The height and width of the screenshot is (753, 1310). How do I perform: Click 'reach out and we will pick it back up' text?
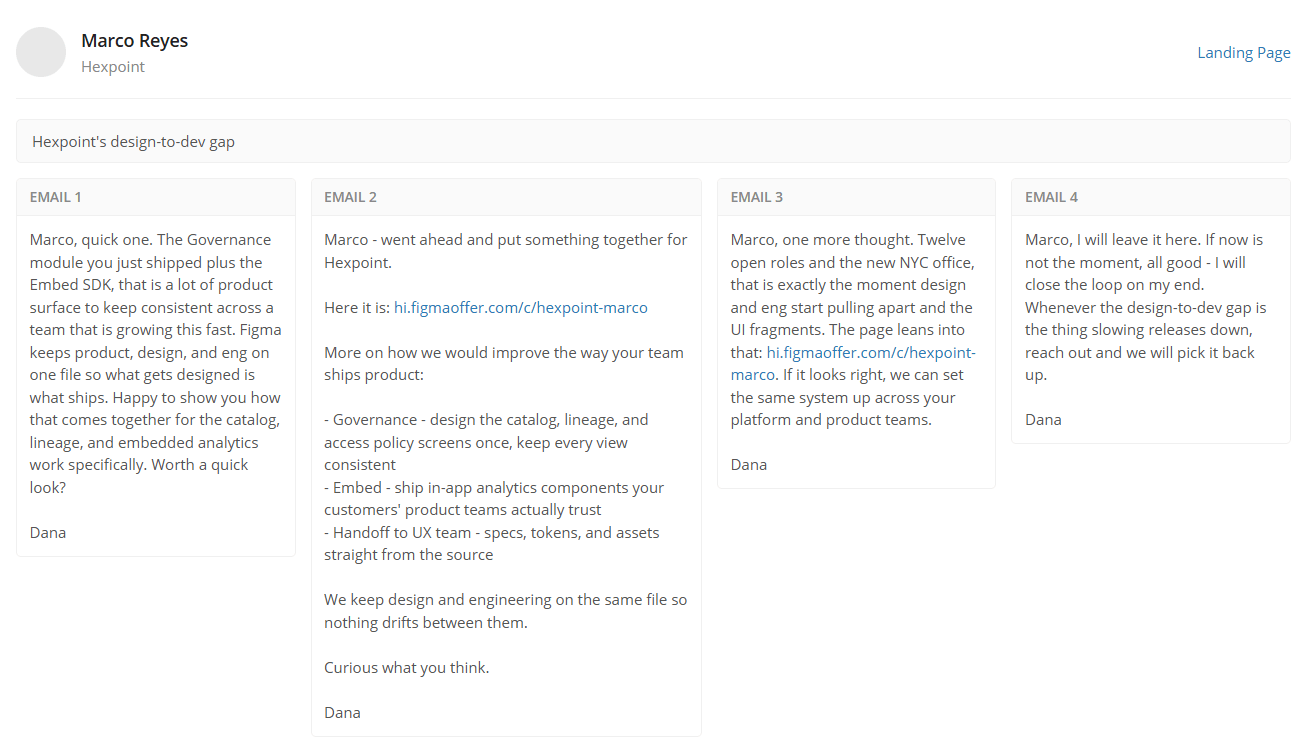pyautogui.click(x=1140, y=364)
